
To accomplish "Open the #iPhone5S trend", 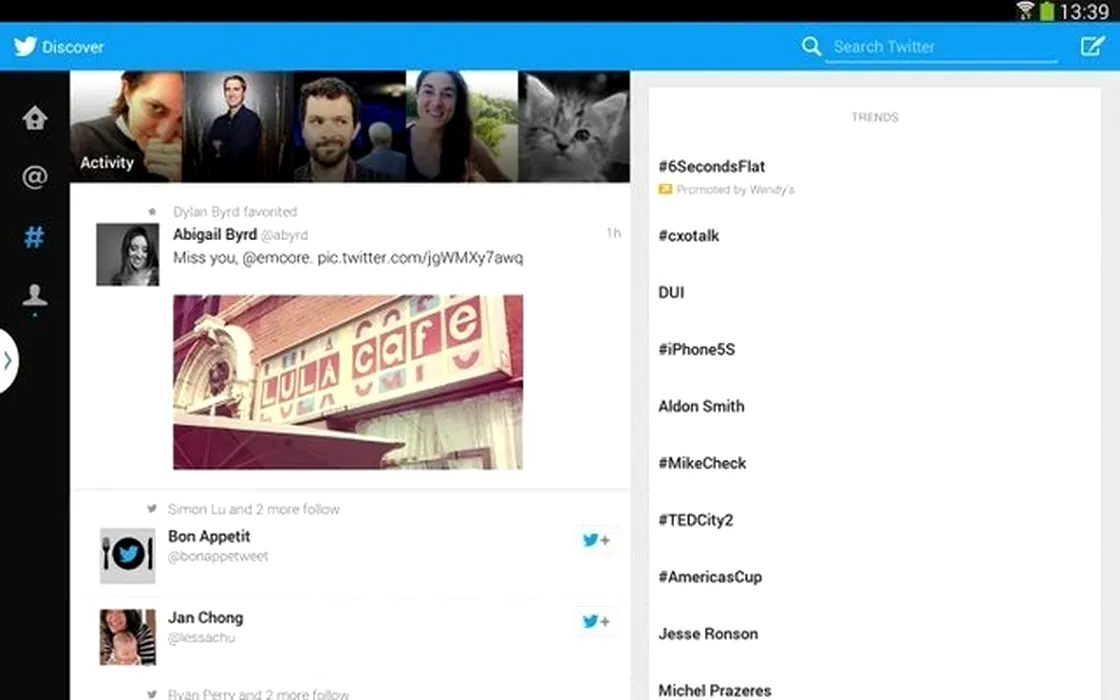I will pyautogui.click(x=697, y=350).
